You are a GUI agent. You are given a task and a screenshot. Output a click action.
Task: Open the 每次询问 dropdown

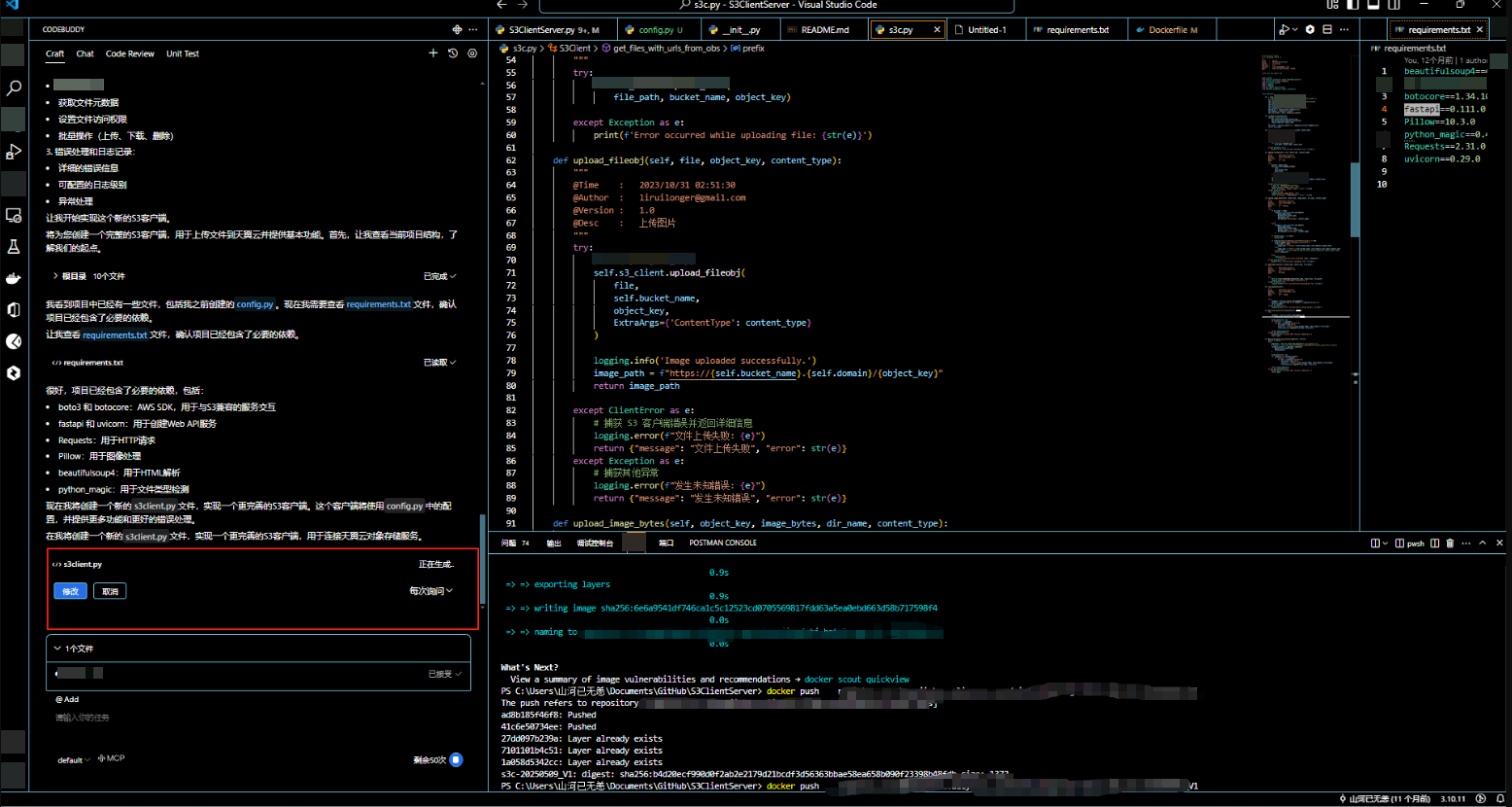pos(430,591)
